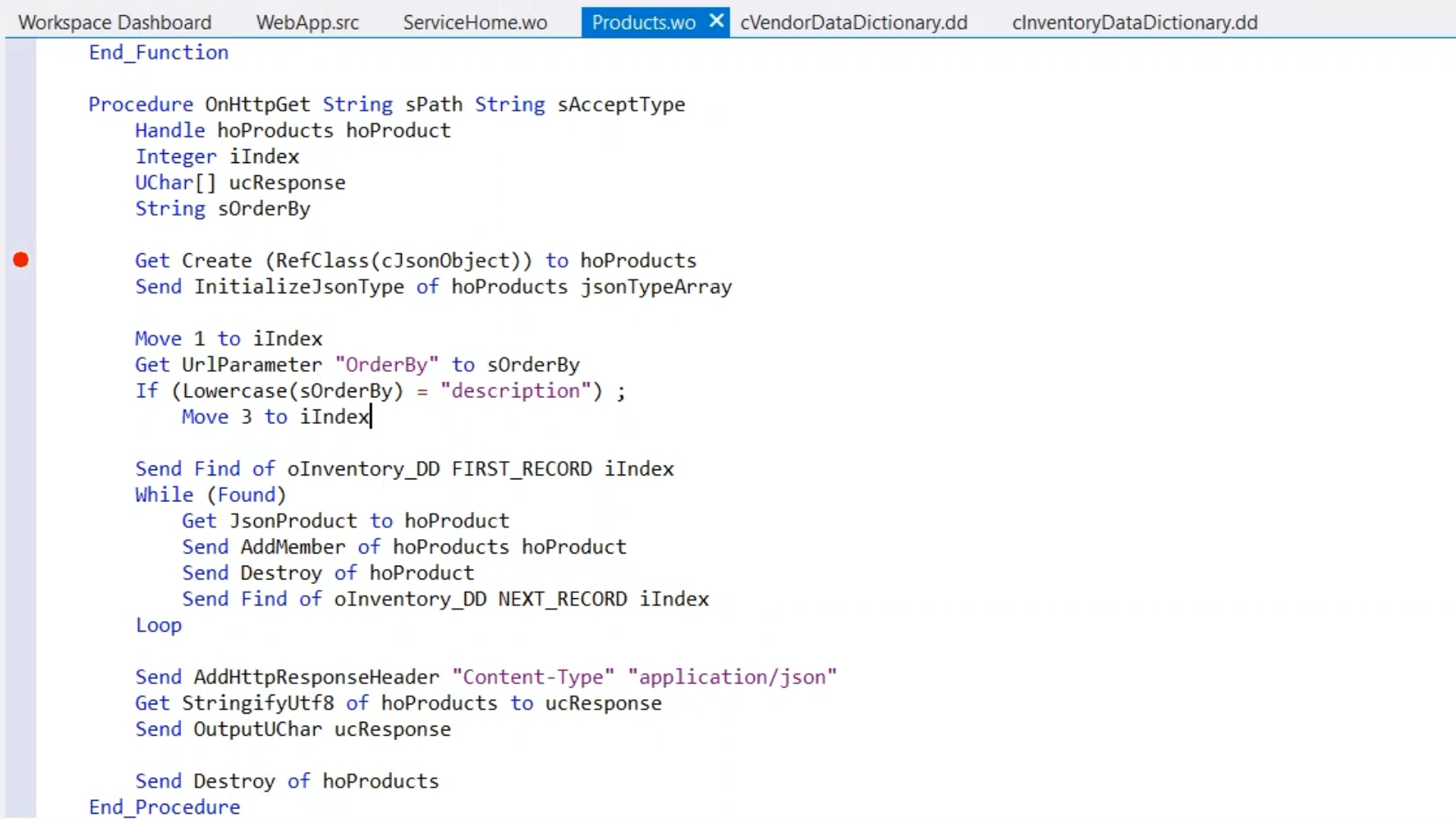Select the Products.wo tab
The height and width of the screenshot is (819, 1456).
[x=642, y=23]
